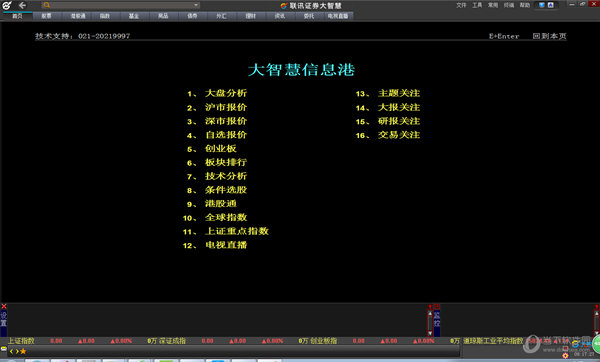Click the back arrow icon
Image resolution: width=600 pixels, height=362 pixels.
[x=22, y=5]
